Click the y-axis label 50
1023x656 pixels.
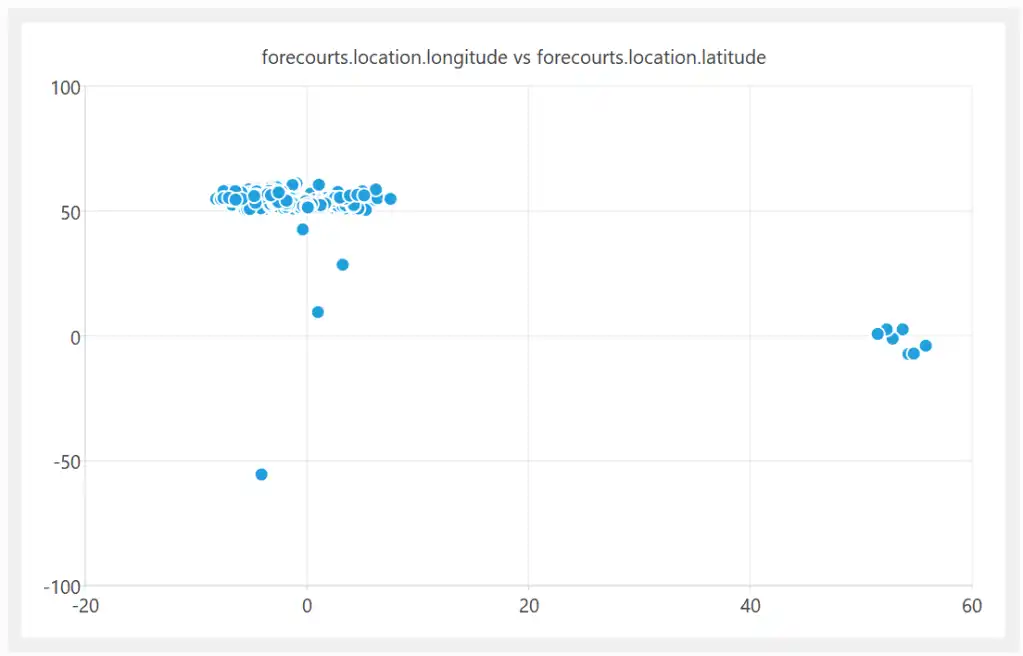[70, 212]
